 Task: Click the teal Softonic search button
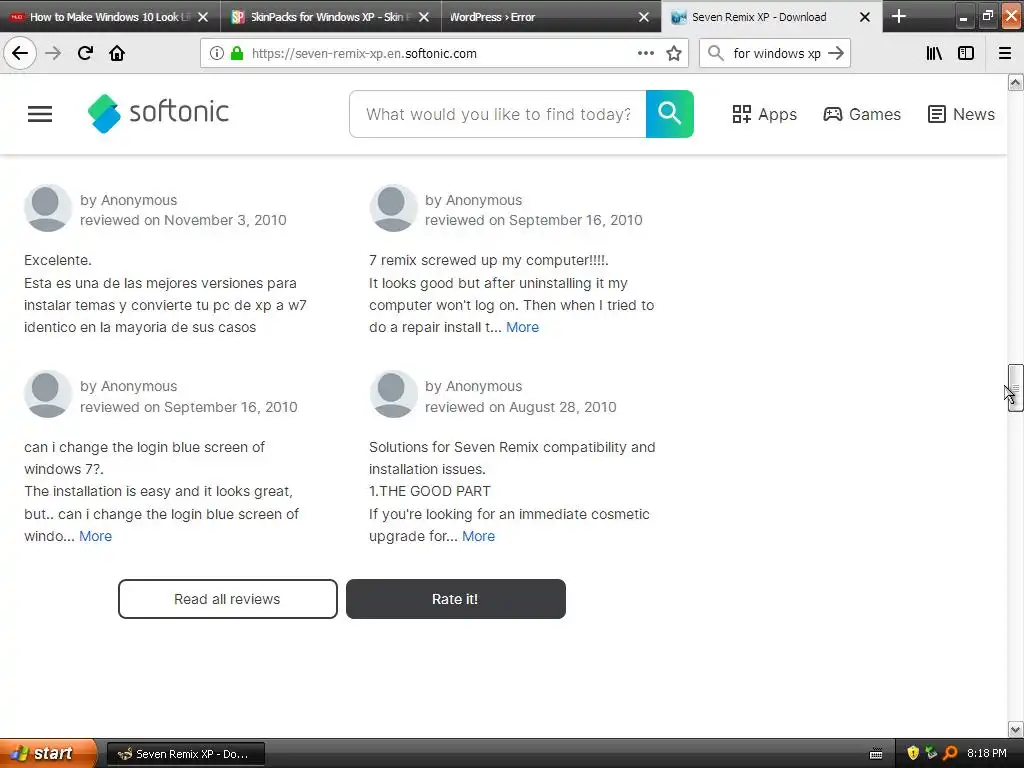pos(669,114)
